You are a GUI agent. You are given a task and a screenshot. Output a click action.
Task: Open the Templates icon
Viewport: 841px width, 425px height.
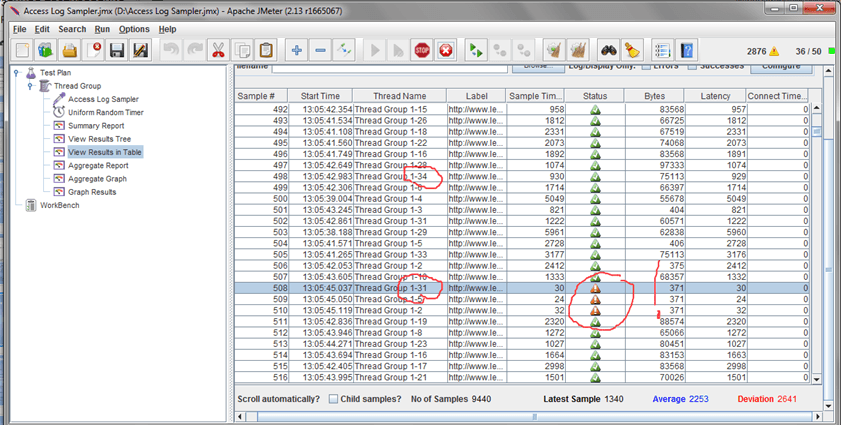click(x=46, y=50)
